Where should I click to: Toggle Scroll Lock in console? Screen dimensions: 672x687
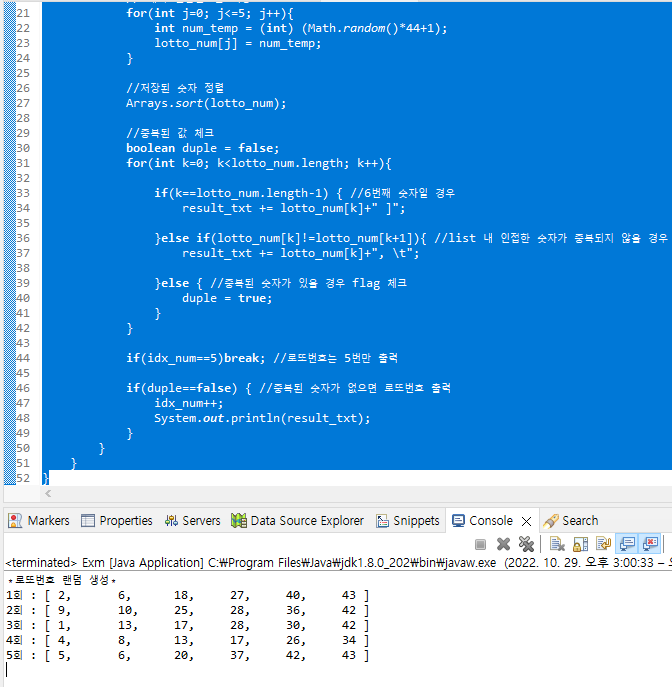click(x=580, y=544)
